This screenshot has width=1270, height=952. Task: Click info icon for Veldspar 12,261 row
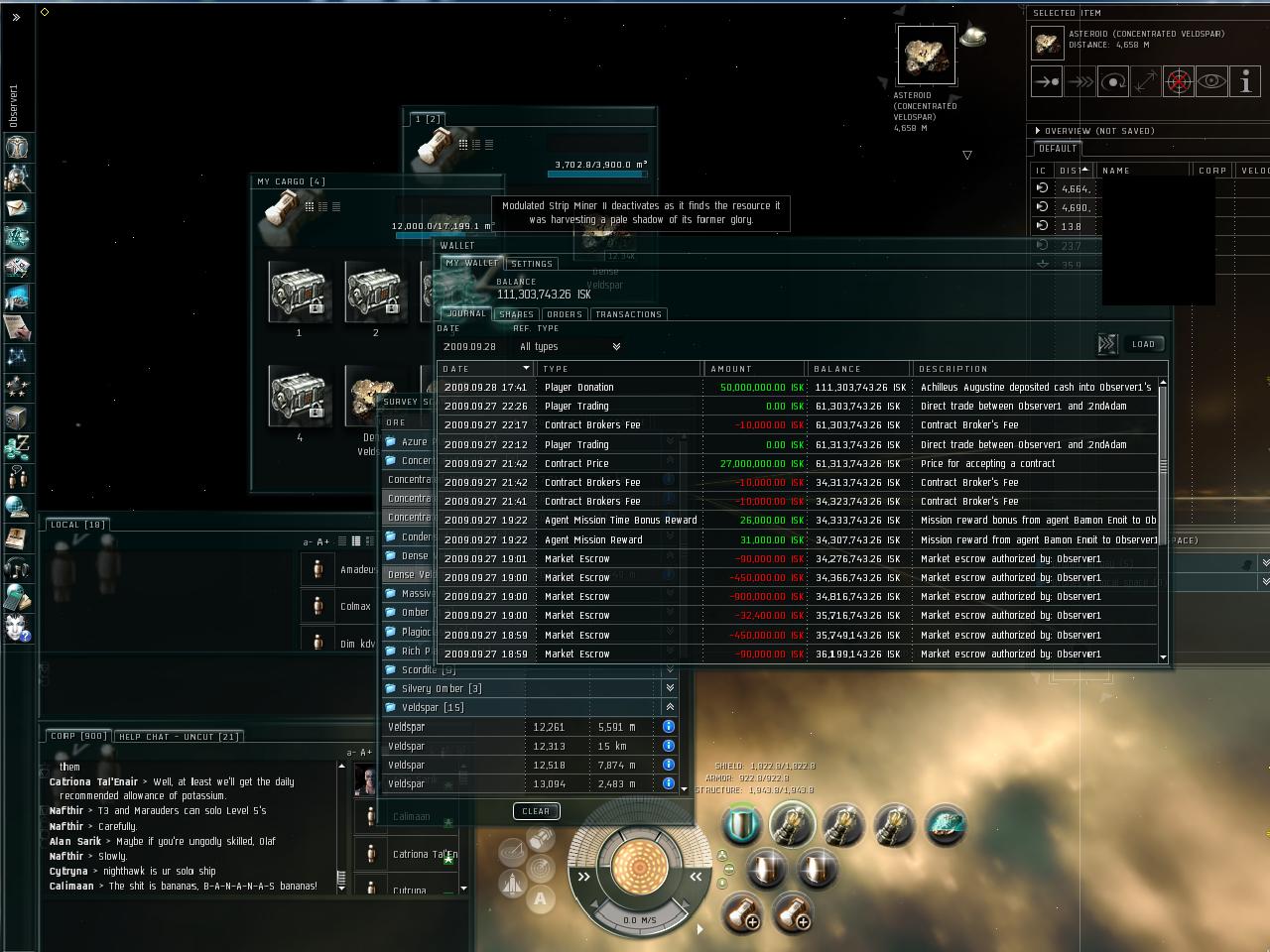pos(669,727)
